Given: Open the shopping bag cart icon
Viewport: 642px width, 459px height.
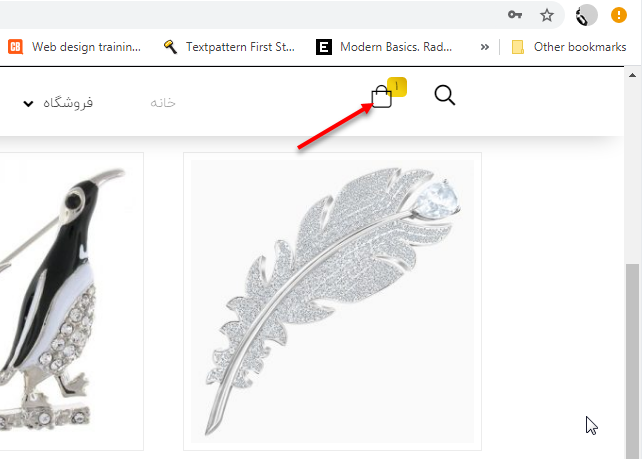Looking at the screenshot, I should (x=382, y=97).
